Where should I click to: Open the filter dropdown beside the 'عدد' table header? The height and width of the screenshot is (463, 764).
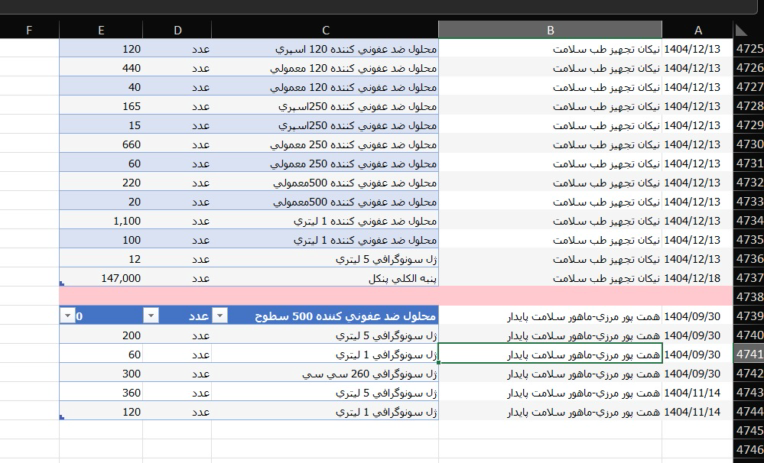point(151,316)
